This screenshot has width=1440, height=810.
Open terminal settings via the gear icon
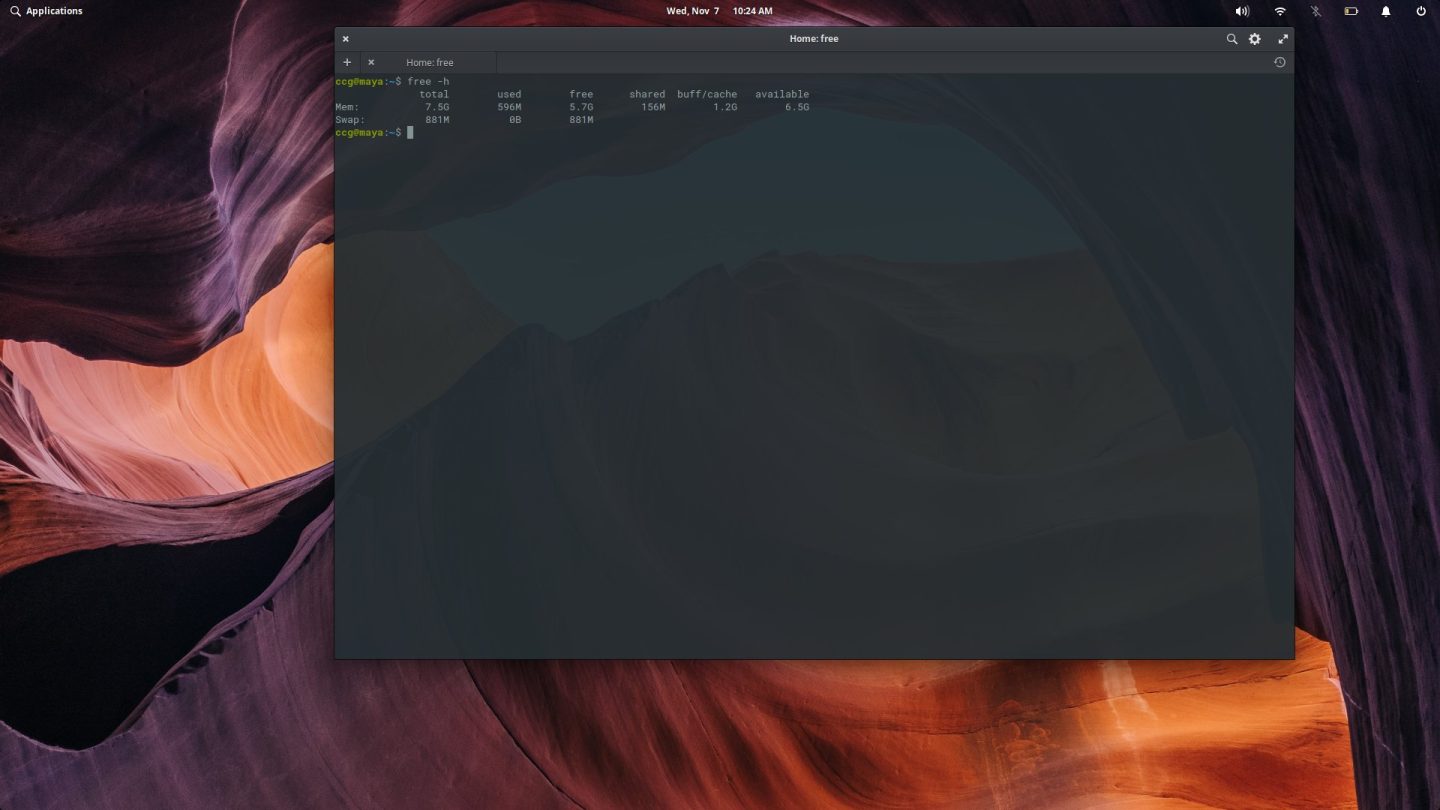[1255, 38]
